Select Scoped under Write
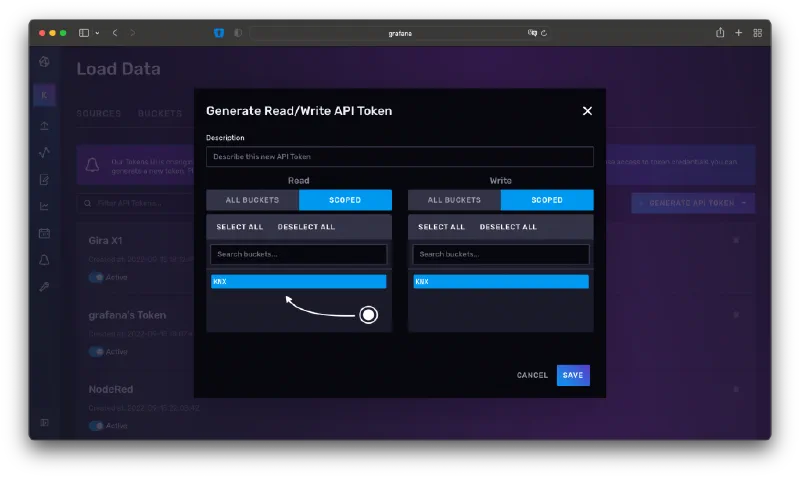 (547, 200)
